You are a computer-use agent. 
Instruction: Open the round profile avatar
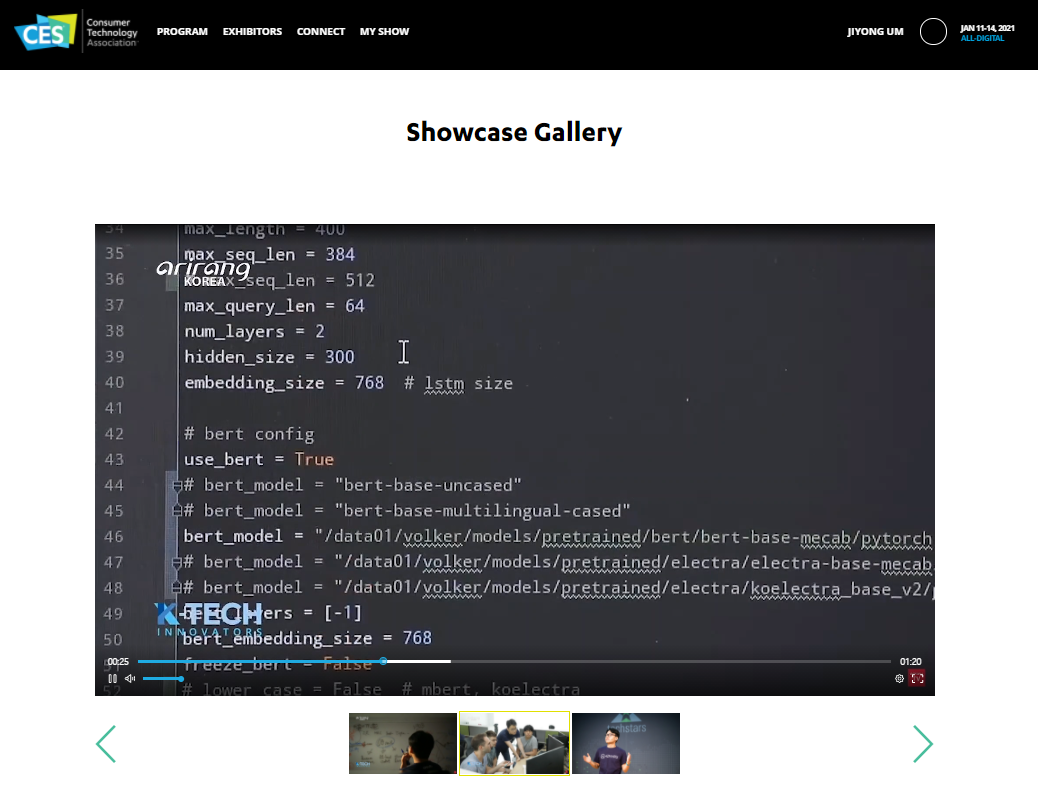(x=933, y=32)
